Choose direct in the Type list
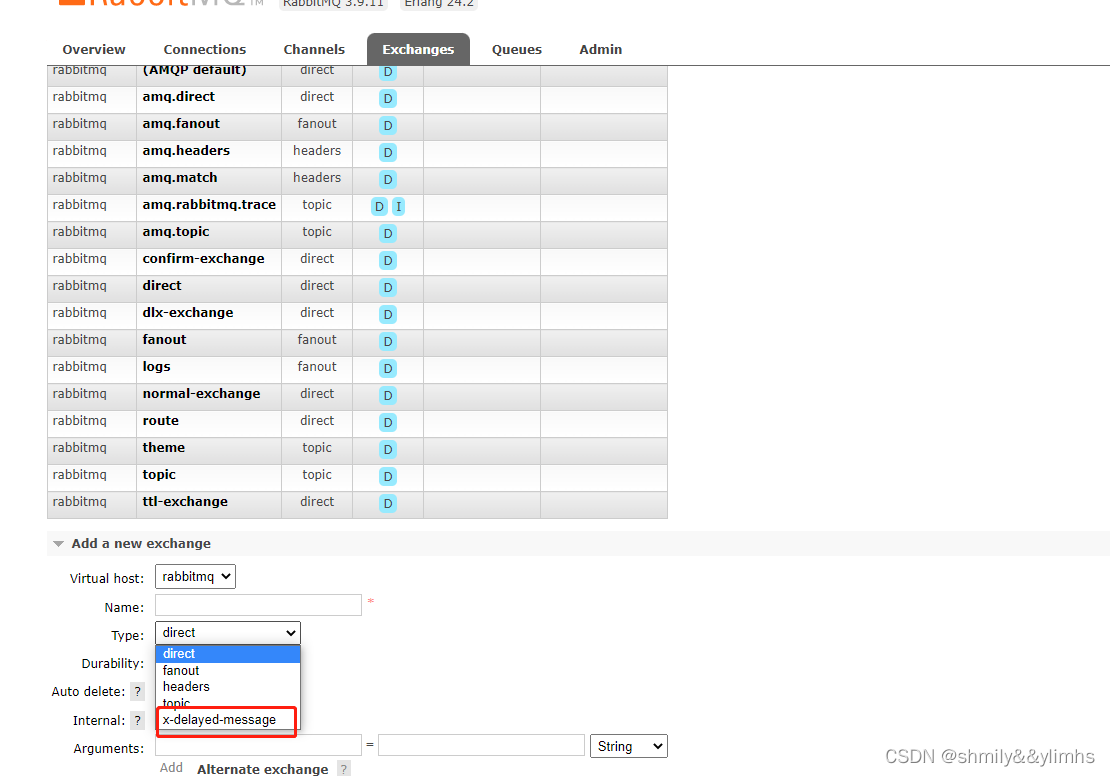1110x776 pixels. [x=228, y=654]
